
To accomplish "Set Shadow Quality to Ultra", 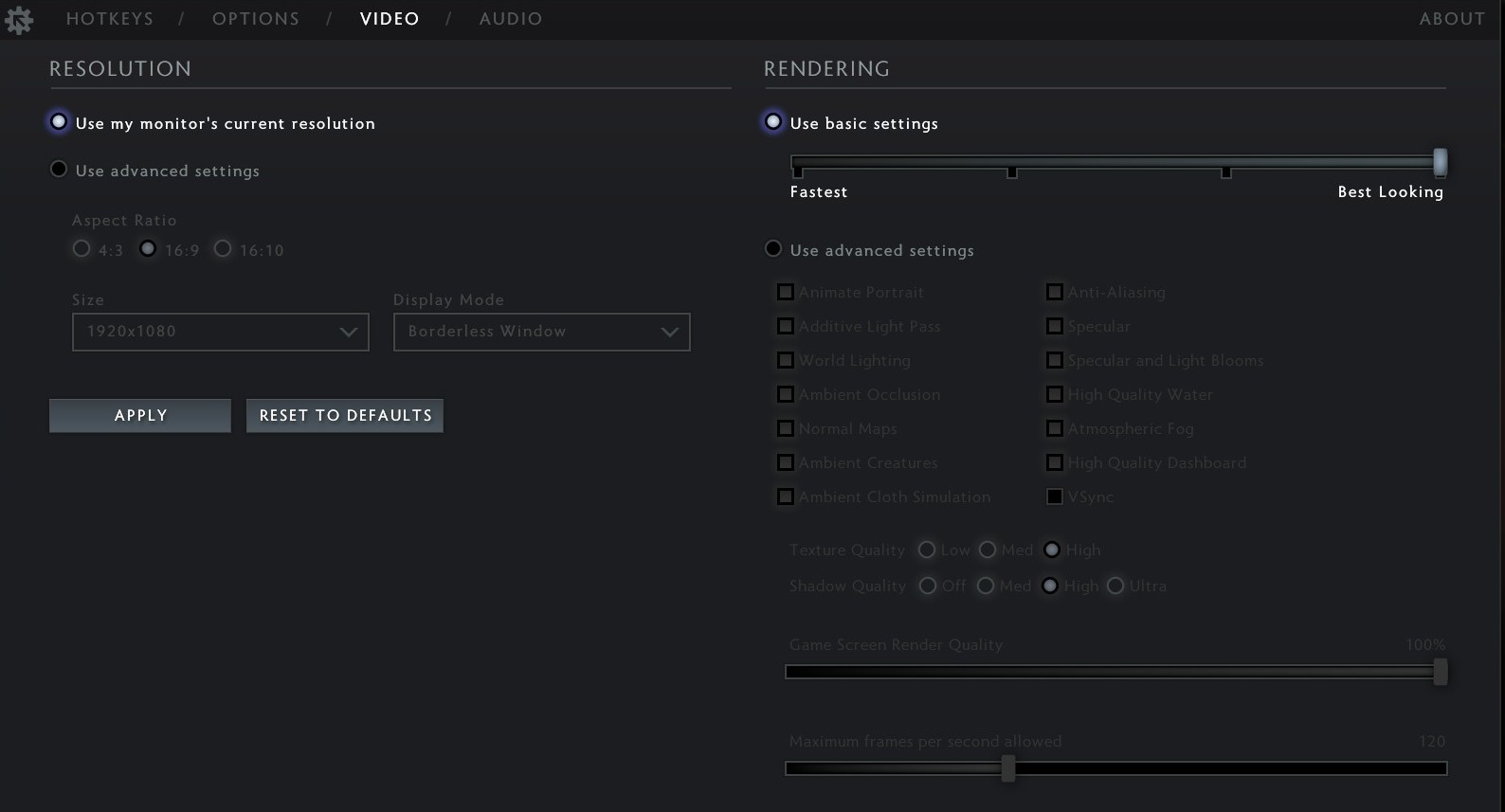I will [x=1115, y=586].
